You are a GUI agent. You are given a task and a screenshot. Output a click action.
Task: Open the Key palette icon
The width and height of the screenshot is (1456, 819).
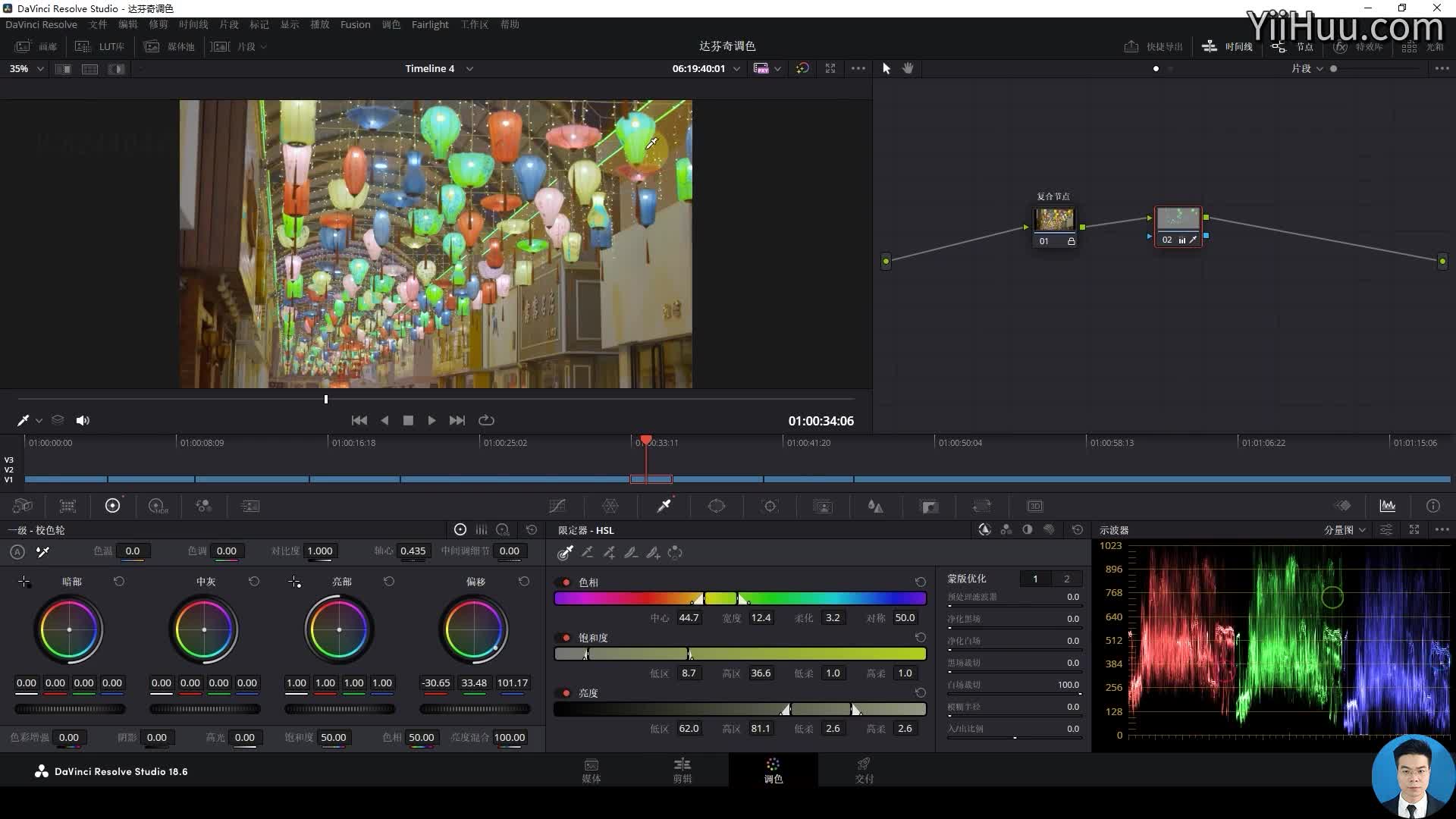pos(929,506)
